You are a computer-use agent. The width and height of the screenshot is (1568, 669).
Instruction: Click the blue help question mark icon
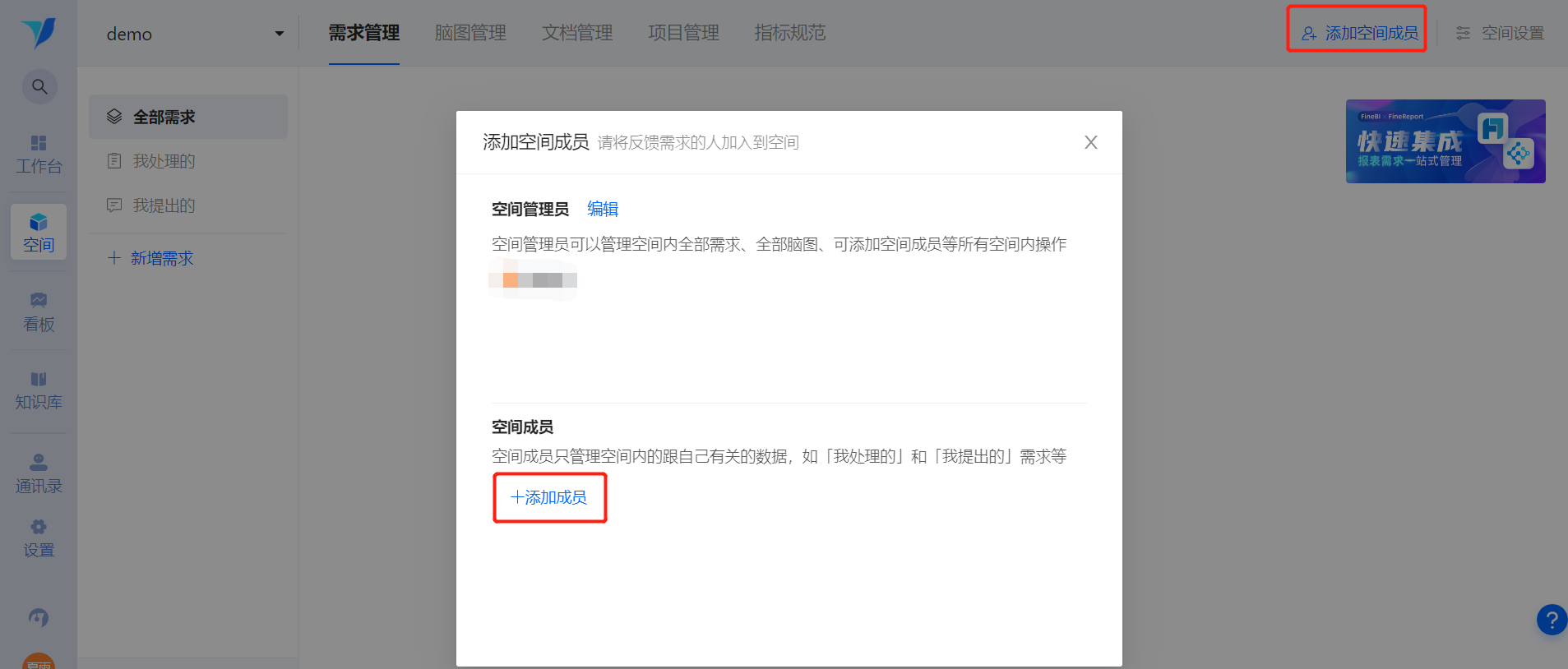pyautogui.click(x=1552, y=620)
